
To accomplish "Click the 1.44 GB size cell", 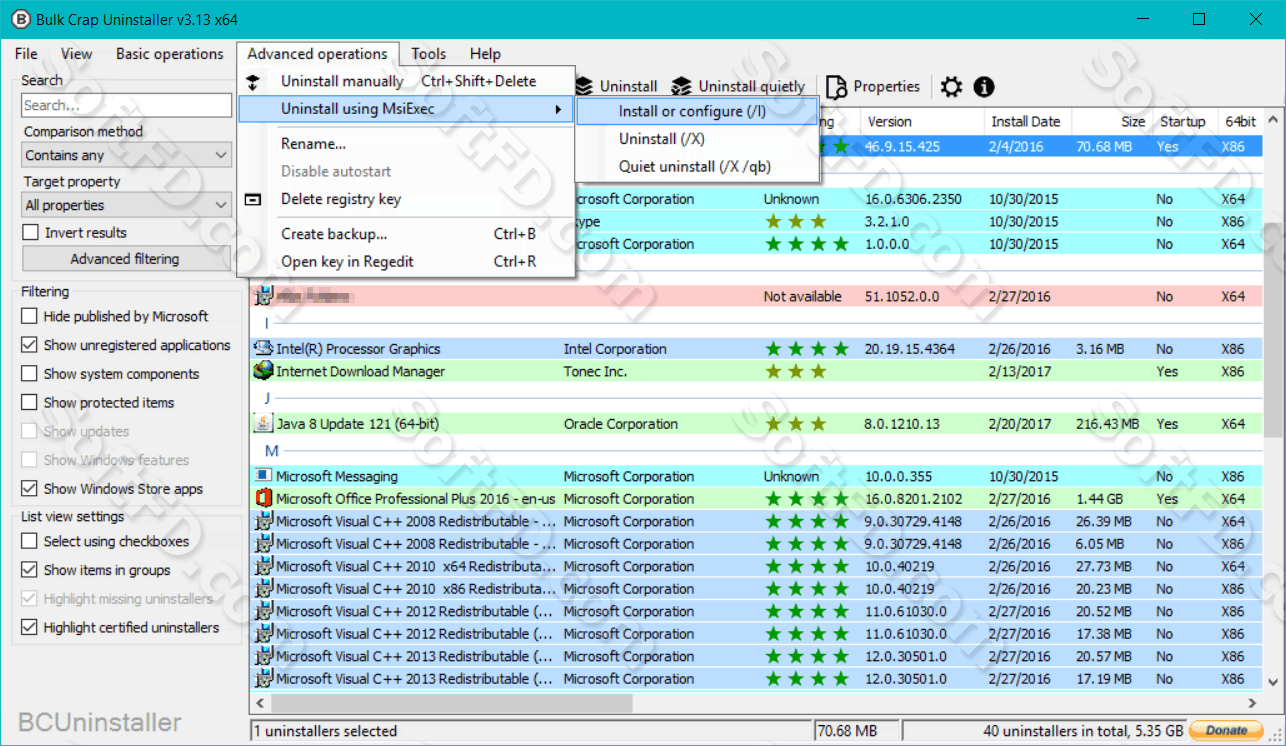I will [1099, 499].
